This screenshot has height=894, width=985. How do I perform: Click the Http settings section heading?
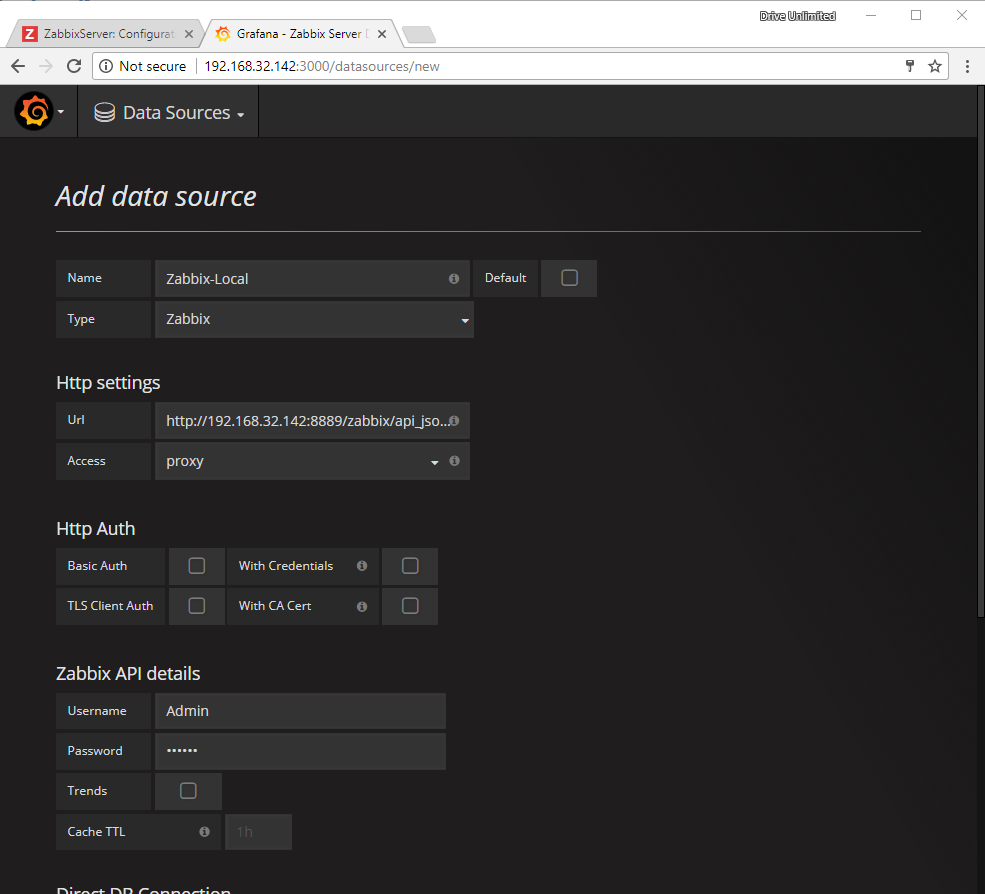click(108, 383)
